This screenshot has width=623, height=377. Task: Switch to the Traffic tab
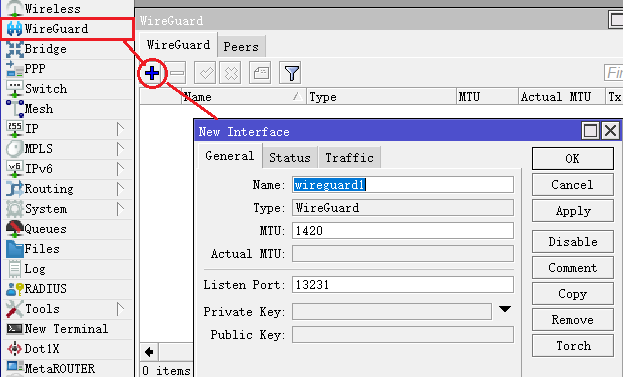(x=349, y=158)
